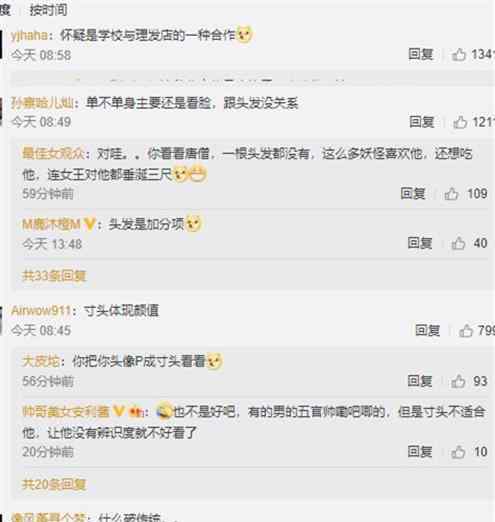Reply to Airwow911's comment

click(427, 330)
